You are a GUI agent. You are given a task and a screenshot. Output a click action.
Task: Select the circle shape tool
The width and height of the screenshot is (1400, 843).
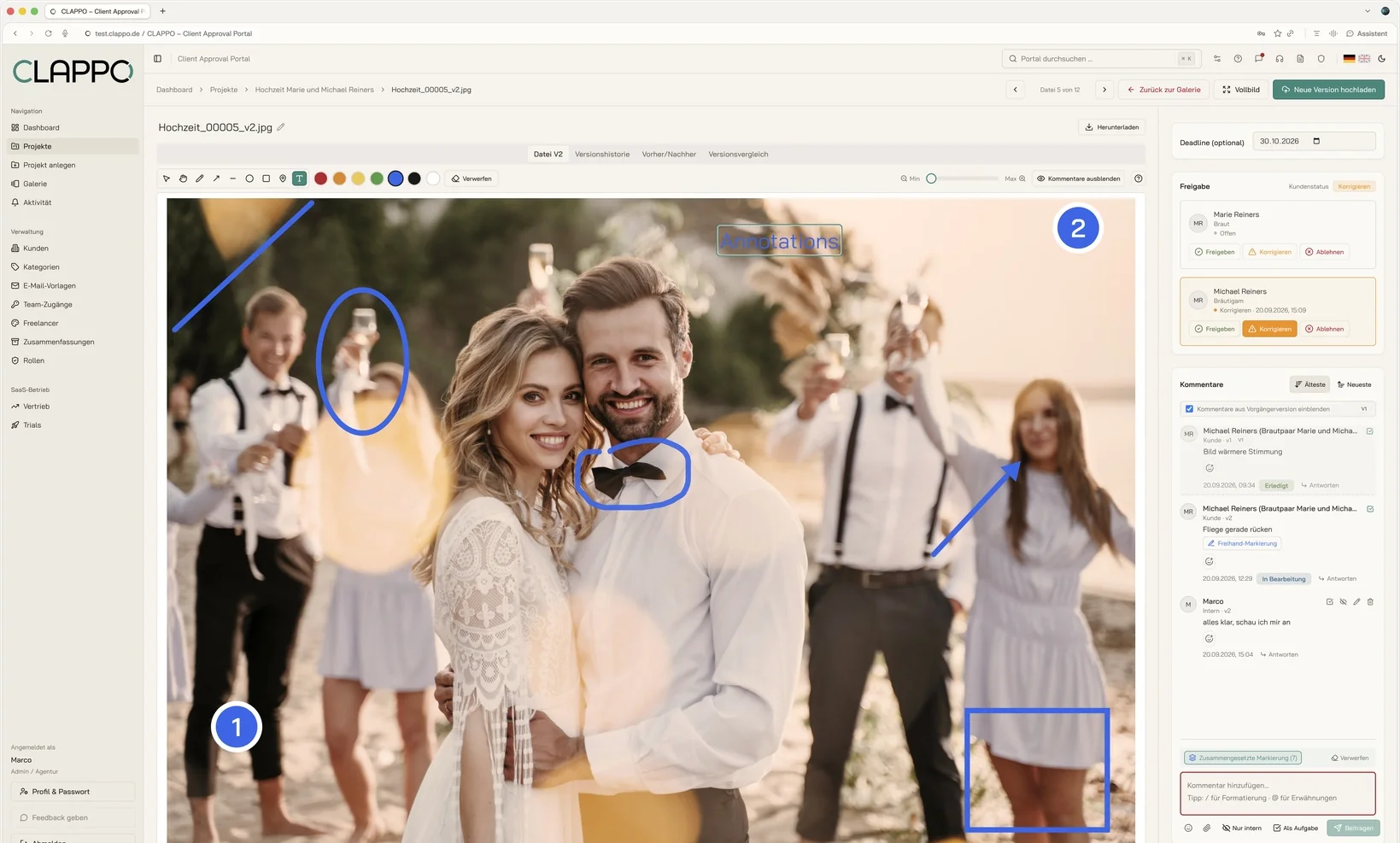(249, 179)
